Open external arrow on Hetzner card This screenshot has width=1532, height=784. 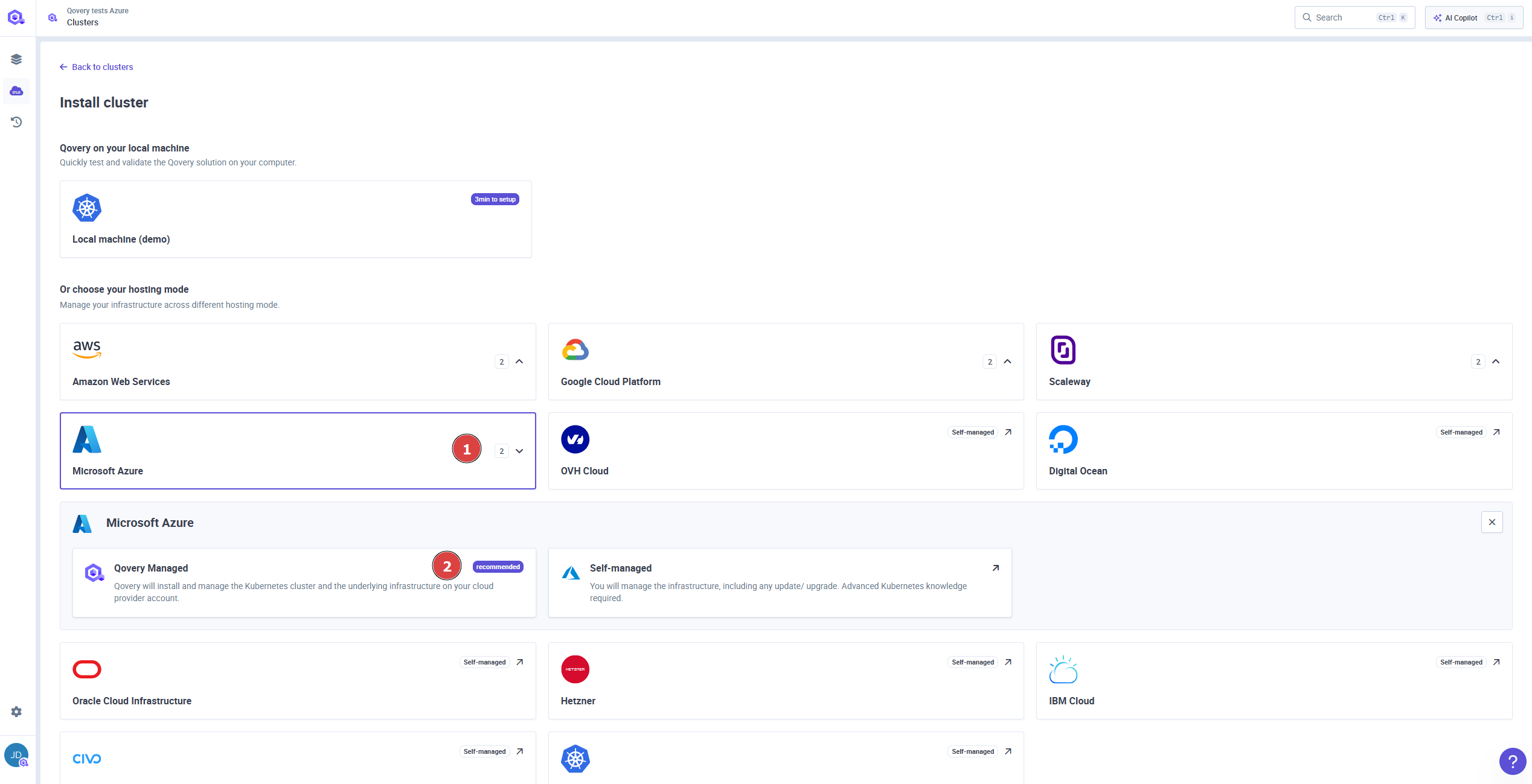1008,662
